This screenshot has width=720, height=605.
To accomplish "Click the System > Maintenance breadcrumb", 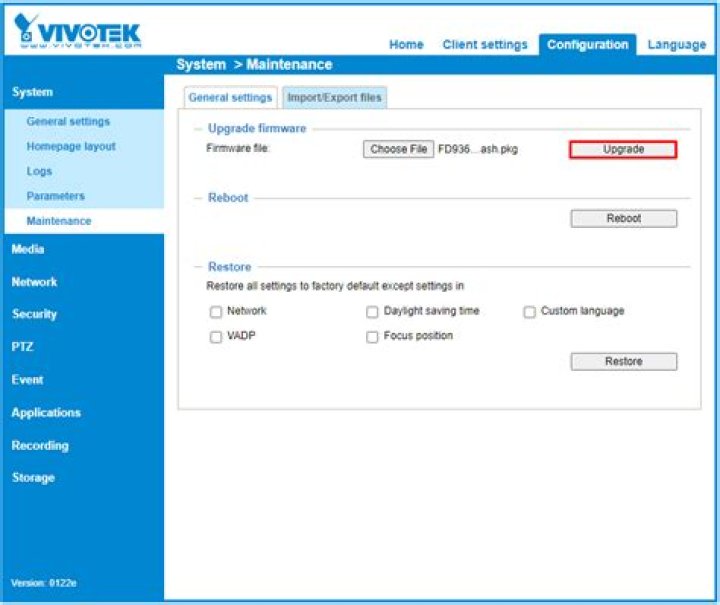I will 254,65.
